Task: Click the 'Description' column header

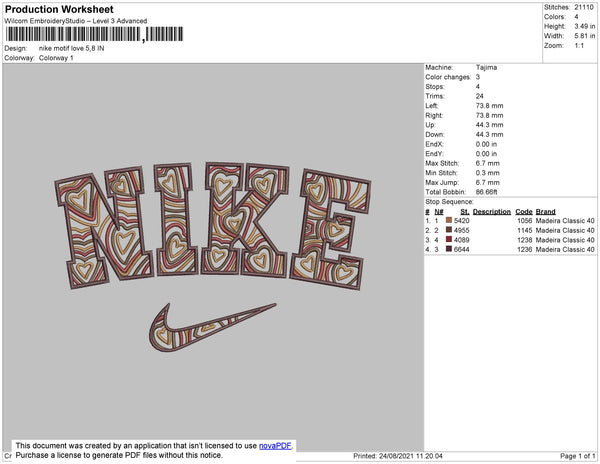Action: (492, 212)
